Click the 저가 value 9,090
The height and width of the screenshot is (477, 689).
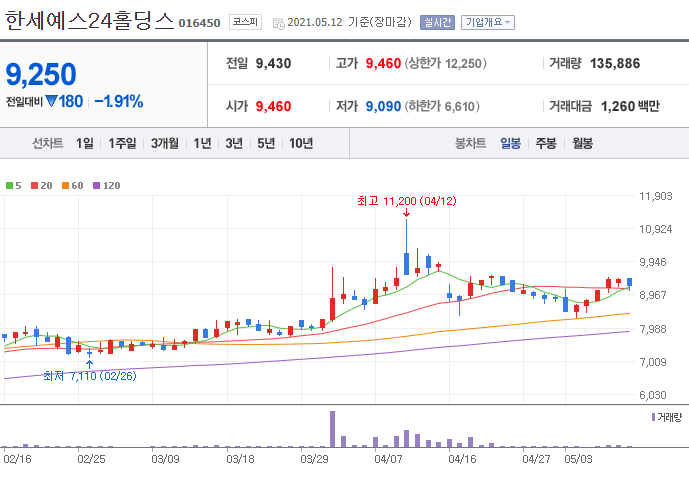(383, 106)
